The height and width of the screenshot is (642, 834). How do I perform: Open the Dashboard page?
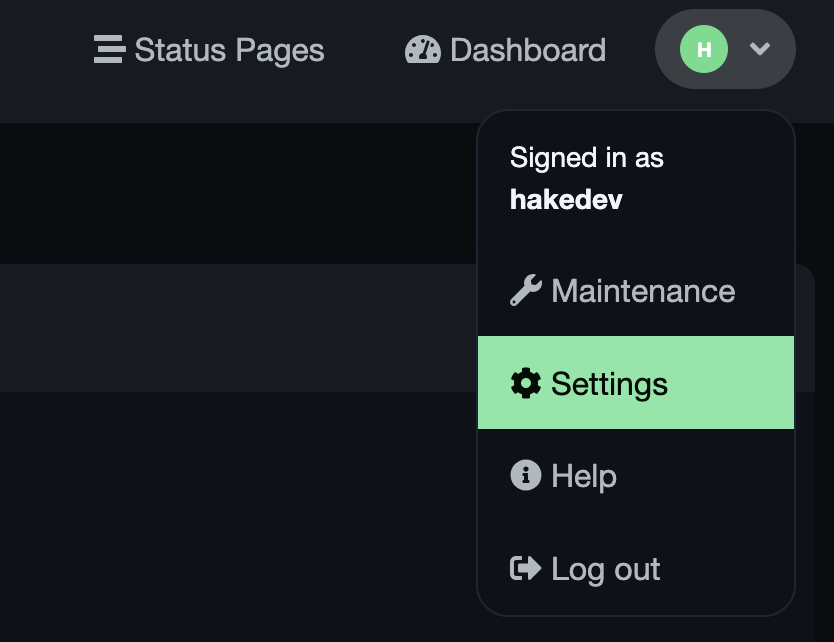coord(528,49)
